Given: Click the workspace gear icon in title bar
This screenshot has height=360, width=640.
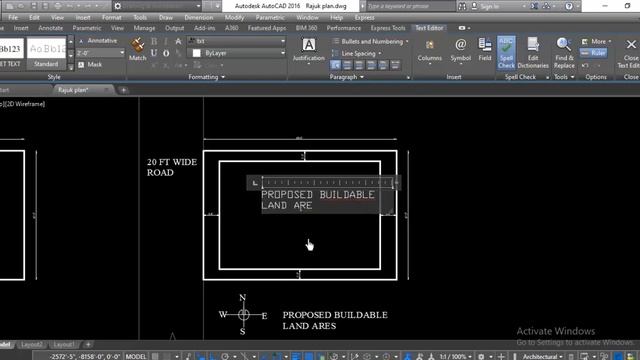Looking at the screenshot, I should point(118,6).
